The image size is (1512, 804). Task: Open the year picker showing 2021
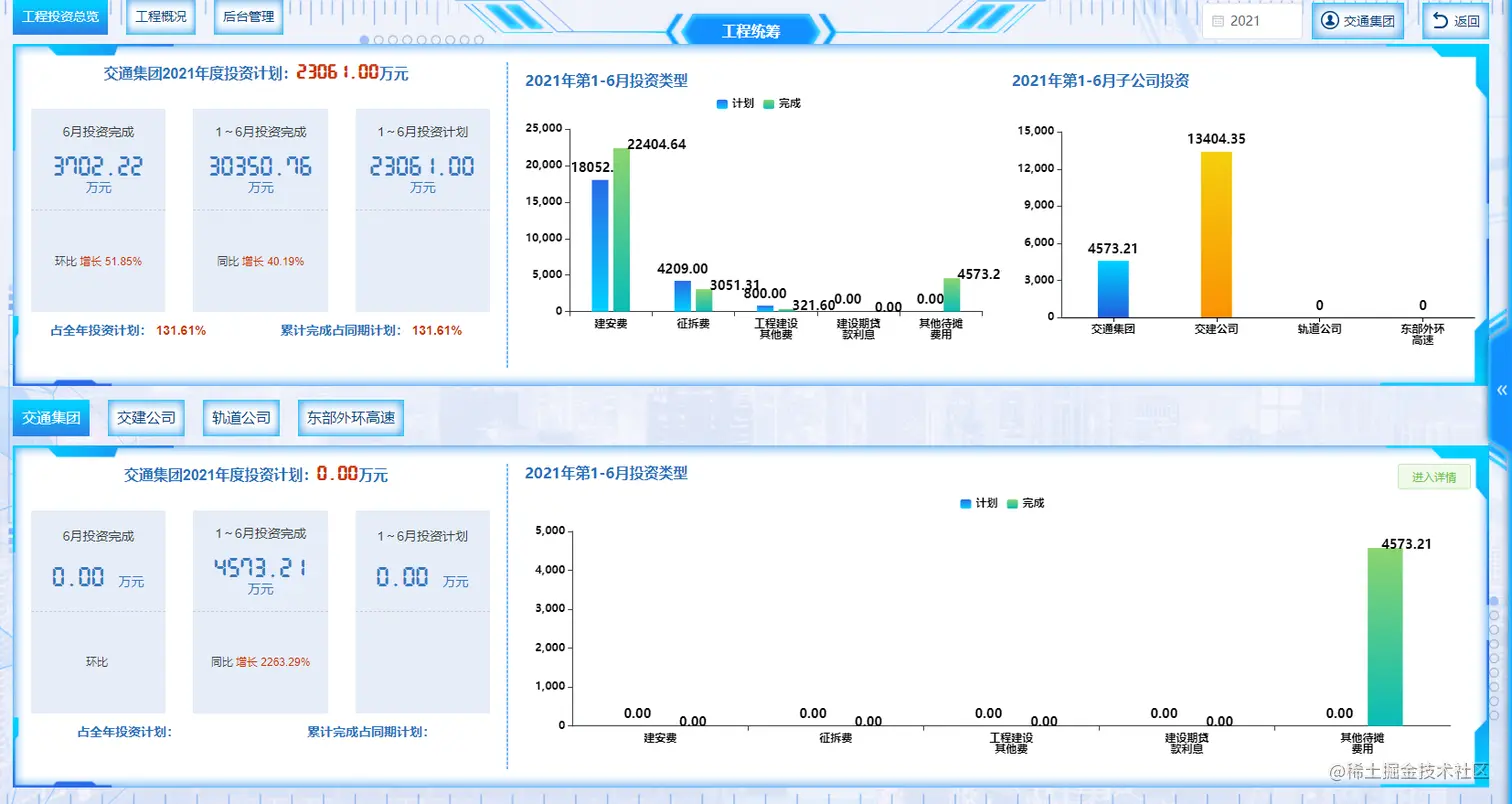[1252, 21]
